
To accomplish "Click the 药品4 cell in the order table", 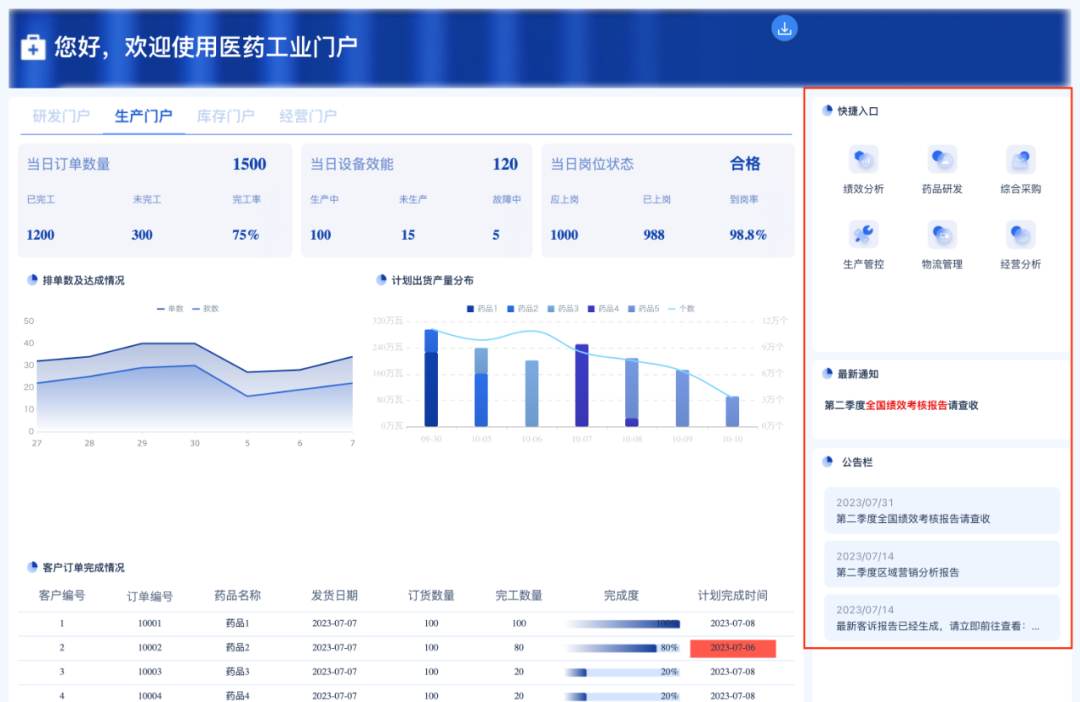I will (237, 696).
